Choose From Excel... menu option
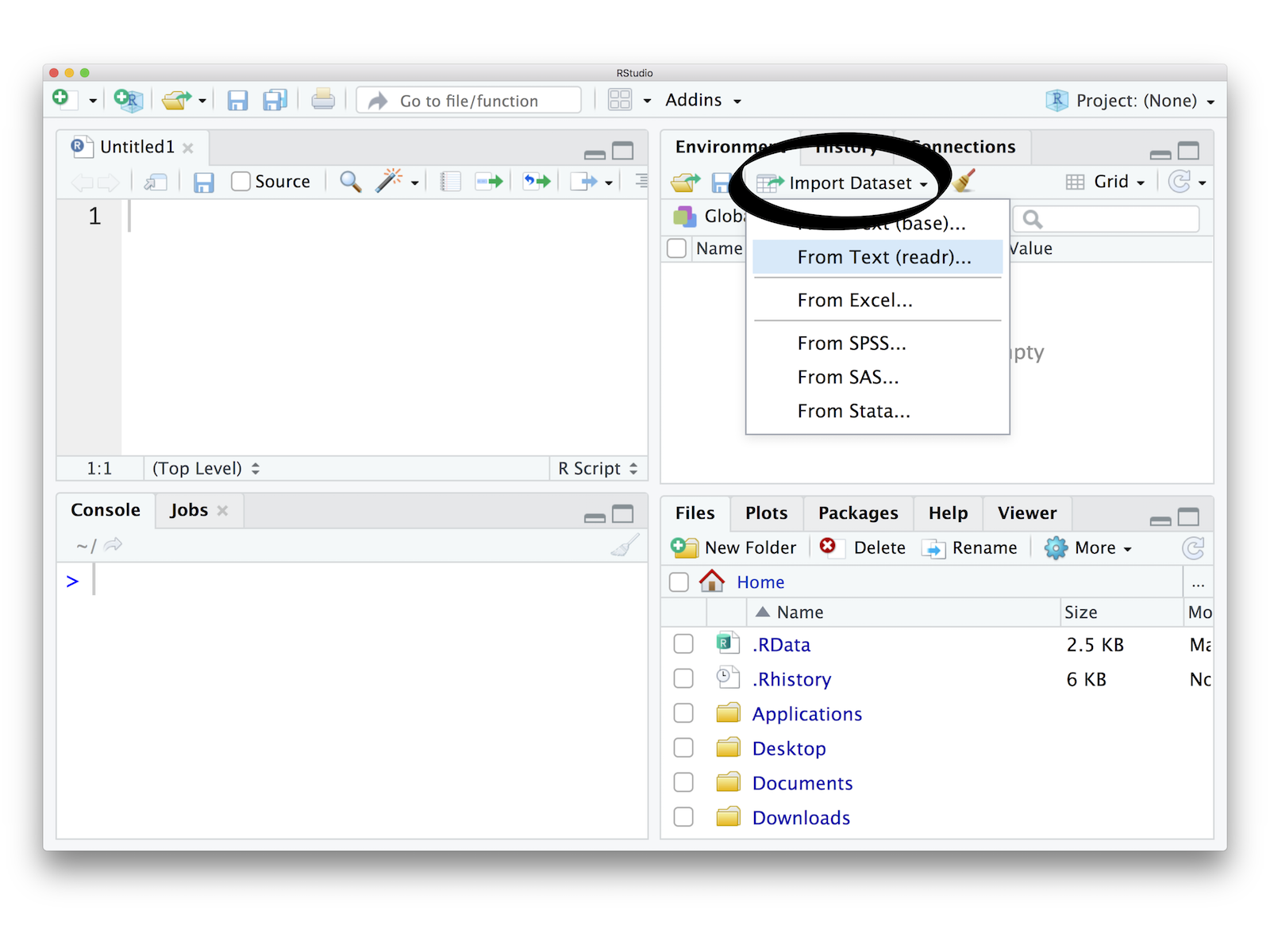Image resolution: width=1270 pixels, height=952 pixels. 855,301
